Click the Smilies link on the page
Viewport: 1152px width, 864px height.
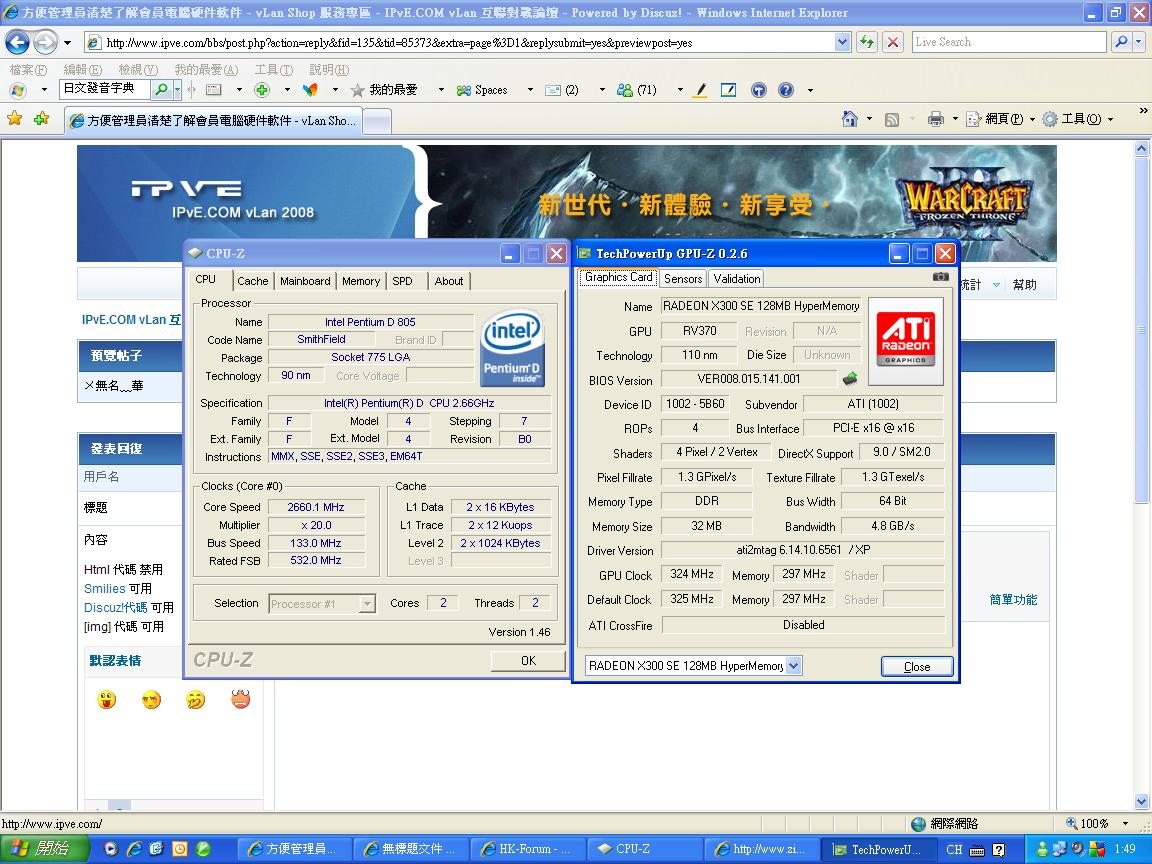(x=104, y=589)
